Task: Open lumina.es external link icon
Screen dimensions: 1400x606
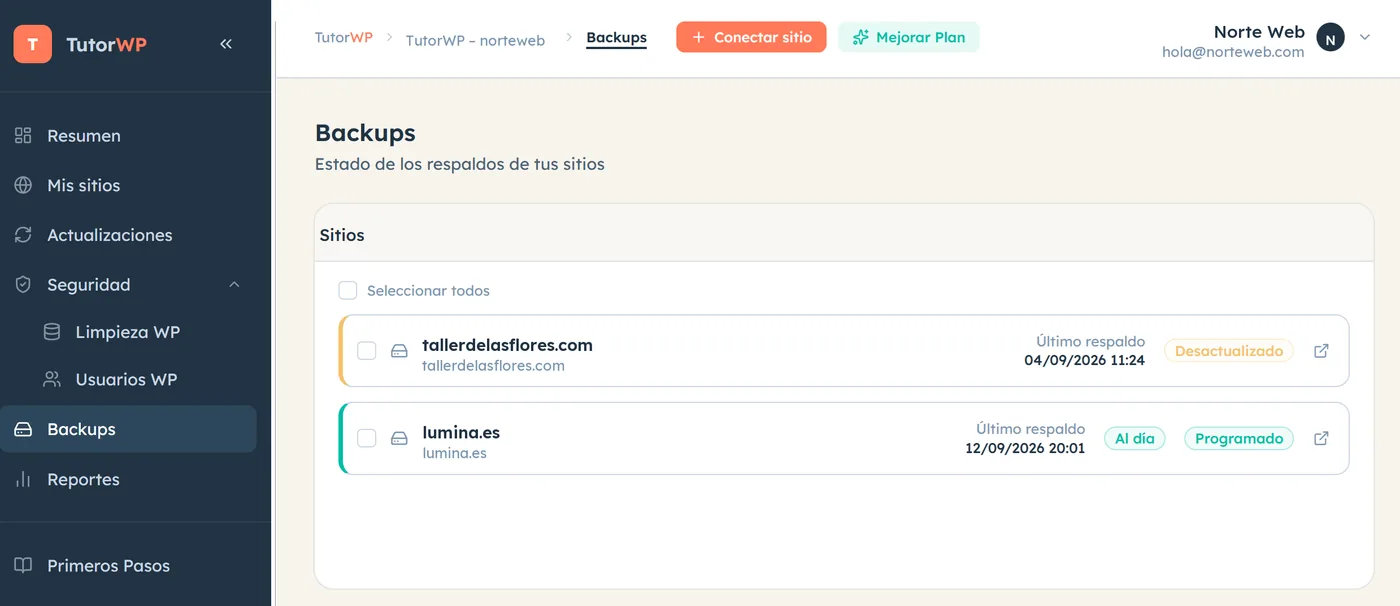Action: 1321,438
